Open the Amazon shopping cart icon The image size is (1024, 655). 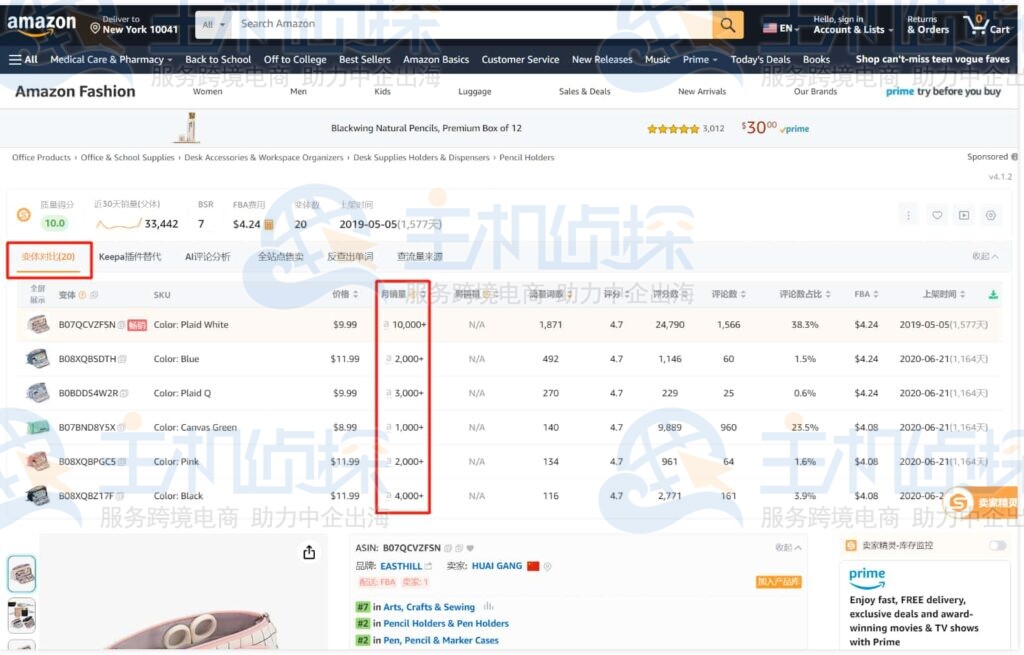(975, 24)
